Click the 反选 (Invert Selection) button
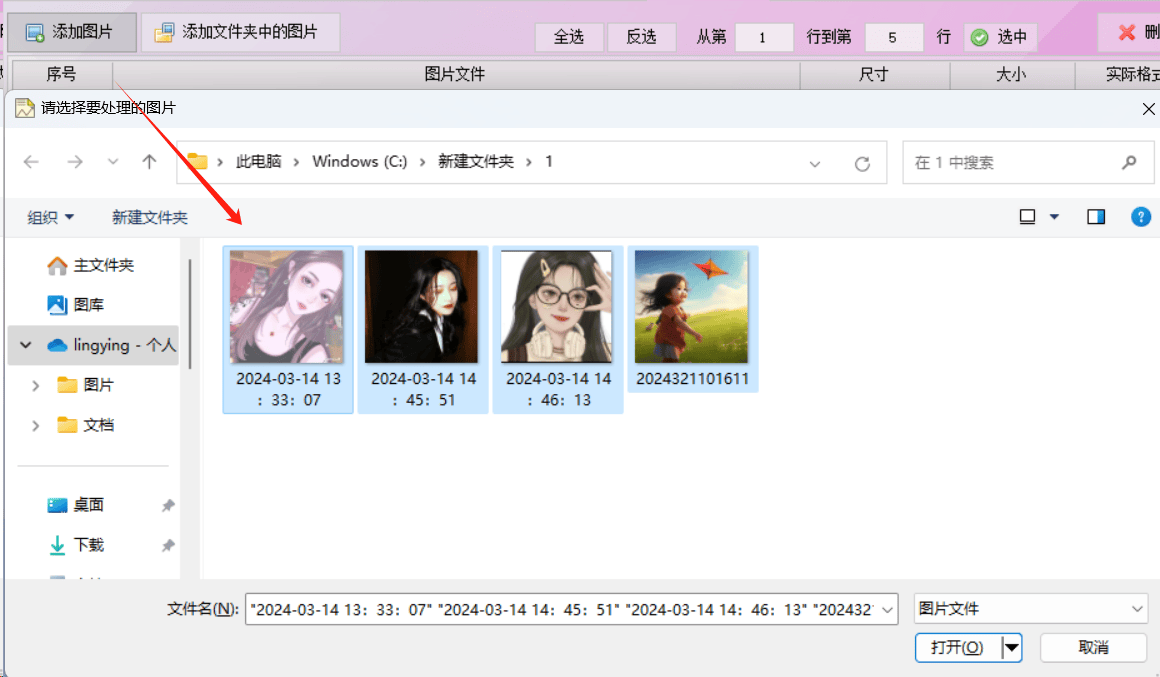This screenshot has width=1160, height=677. coord(641,36)
